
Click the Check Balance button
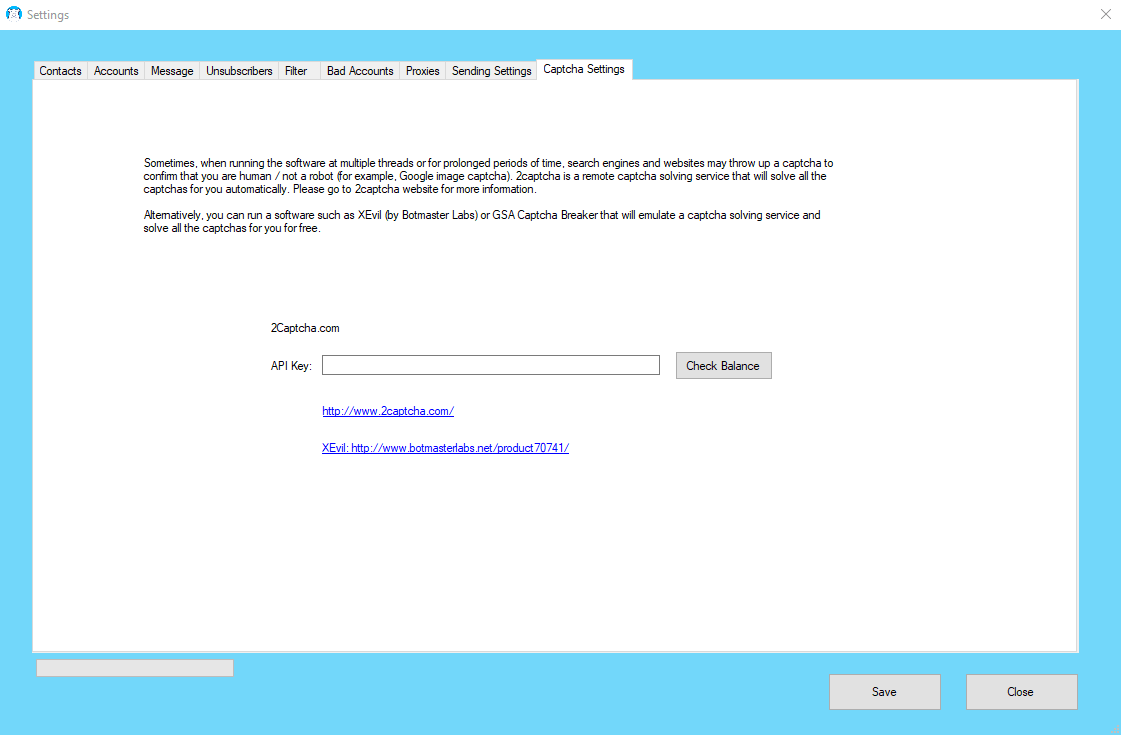(724, 365)
